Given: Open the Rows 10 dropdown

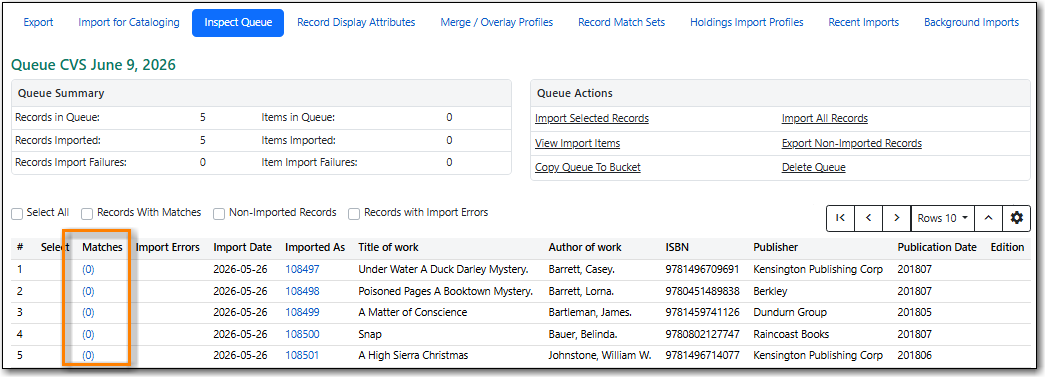Looking at the screenshot, I should point(942,218).
